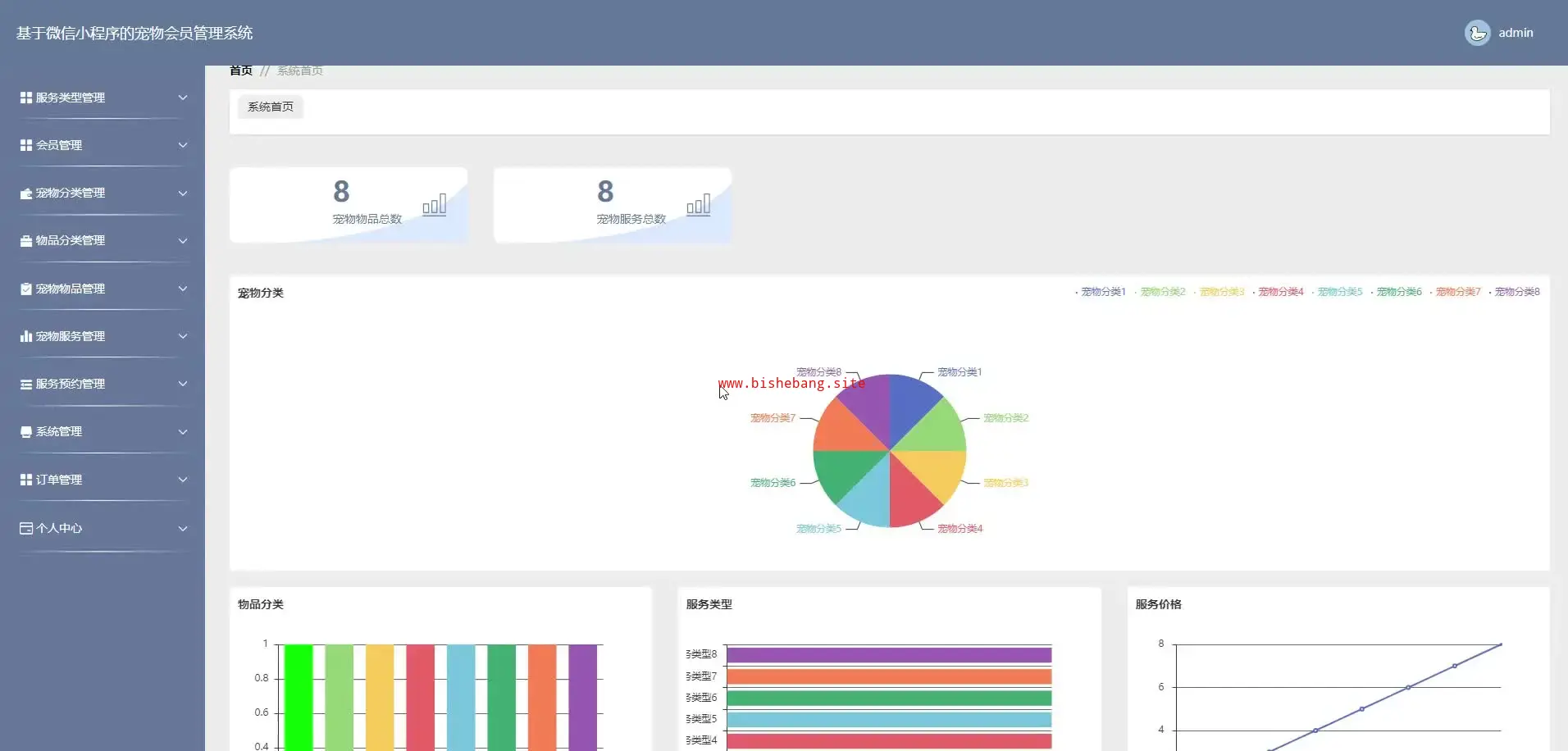
Task: Open the 服务预约管理 menu item
Action: (x=103, y=384)
